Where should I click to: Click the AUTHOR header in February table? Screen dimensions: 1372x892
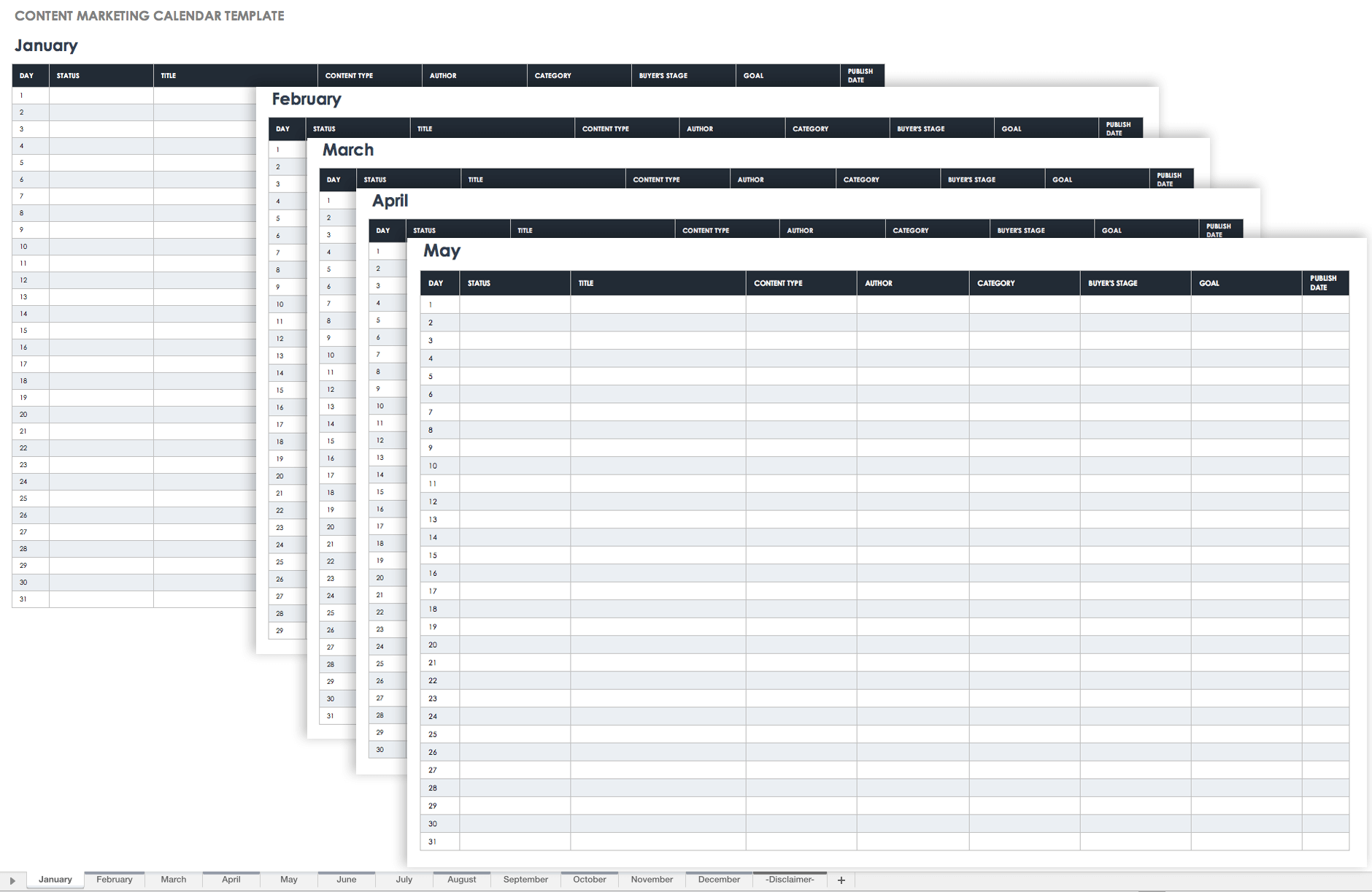tap(731, 128)
